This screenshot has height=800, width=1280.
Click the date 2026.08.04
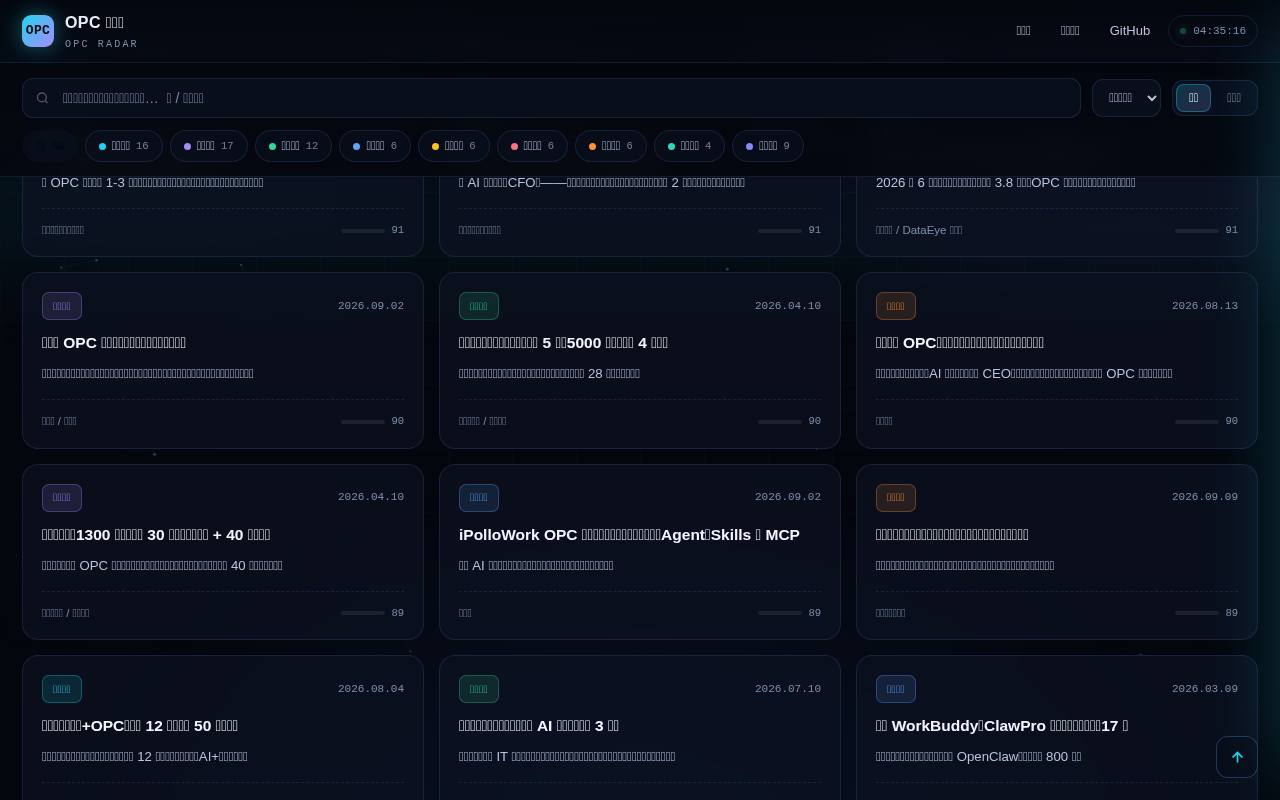(371, 689)
